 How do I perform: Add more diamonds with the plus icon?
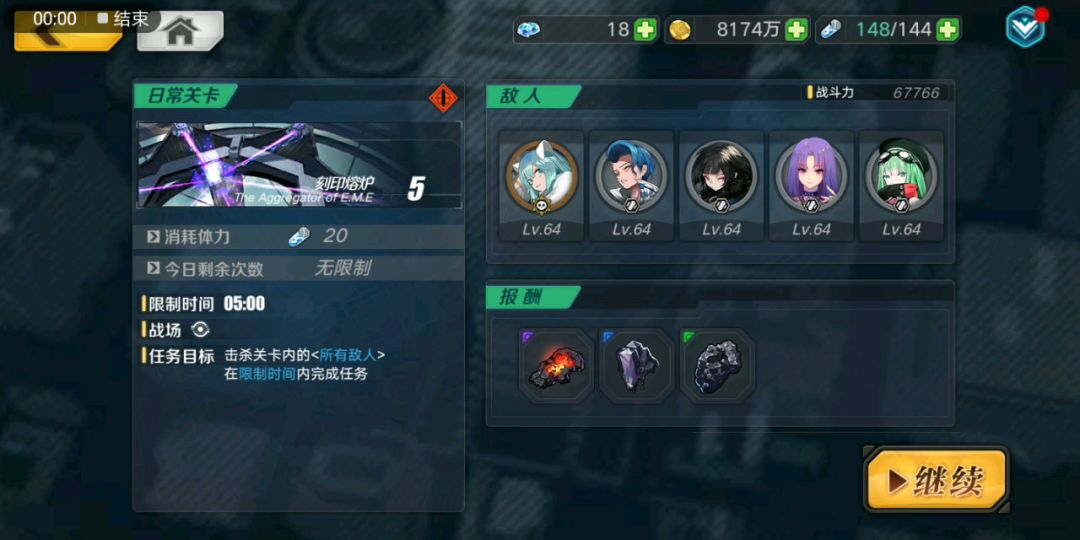tap(645, 30)
